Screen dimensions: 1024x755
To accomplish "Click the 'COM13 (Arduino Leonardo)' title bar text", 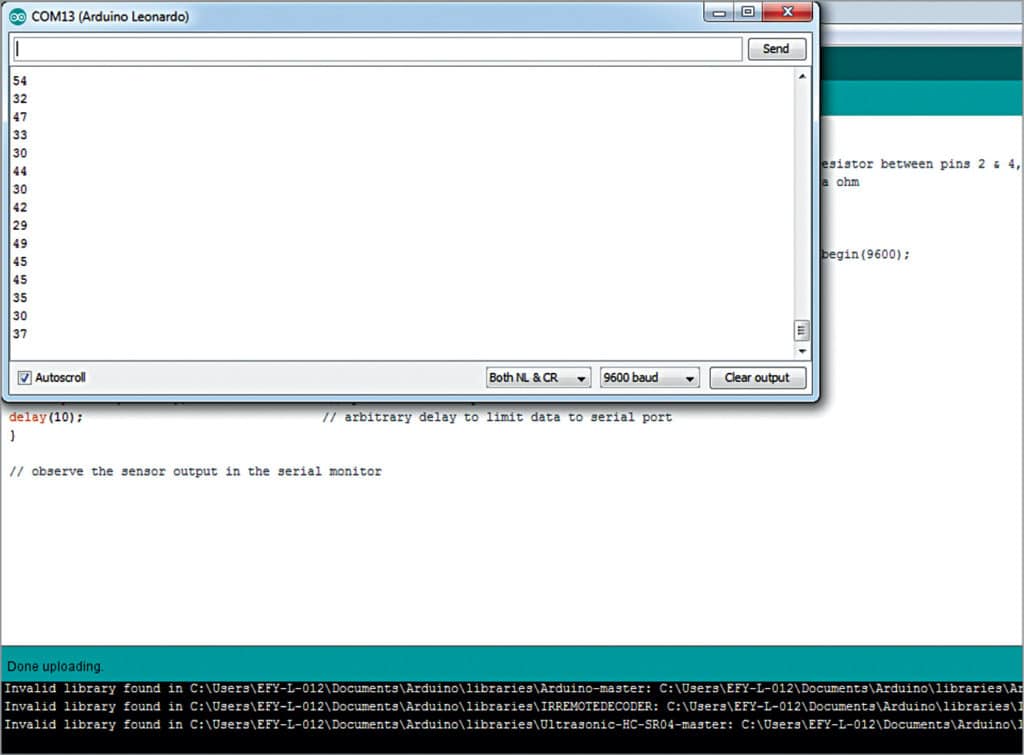I will [110, 17].
